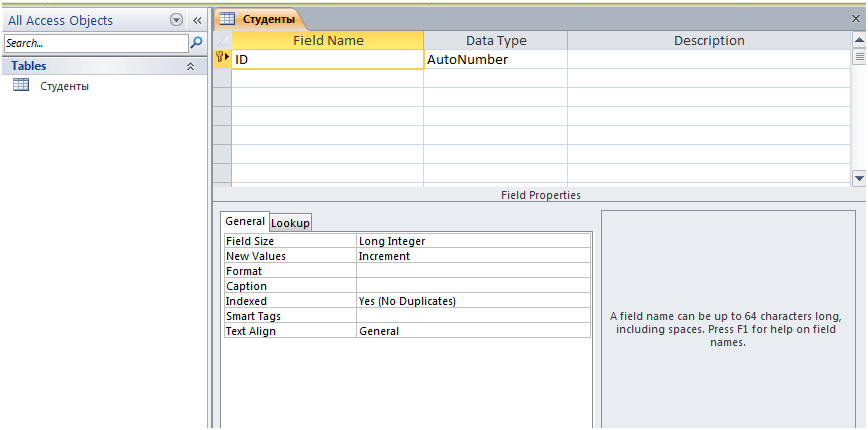Close the Студенты table design tab
This screenshot has width=868, height=430.
856,18
